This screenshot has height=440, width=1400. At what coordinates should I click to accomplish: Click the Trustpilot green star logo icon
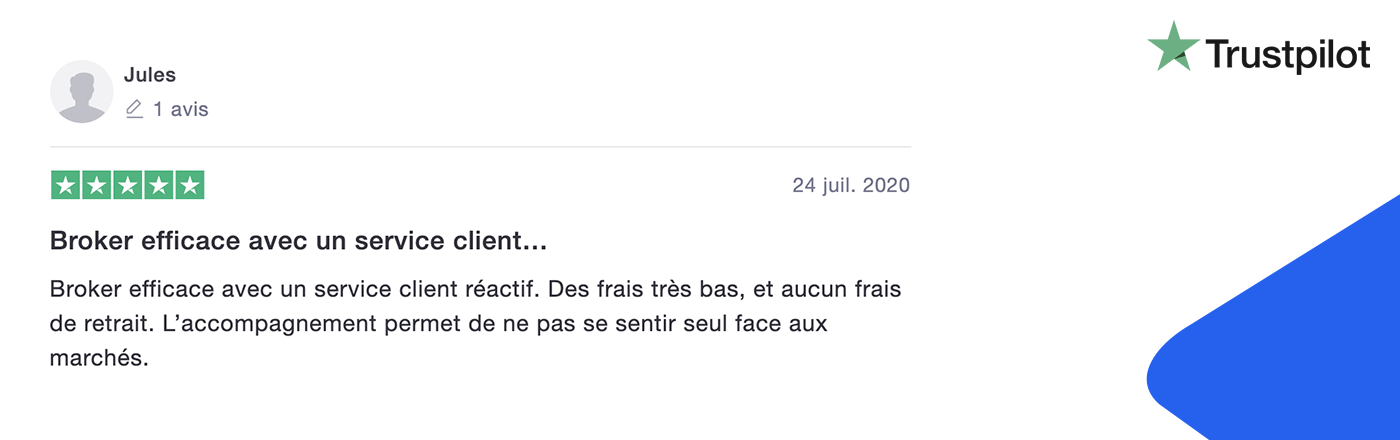tap(1173, 47)
